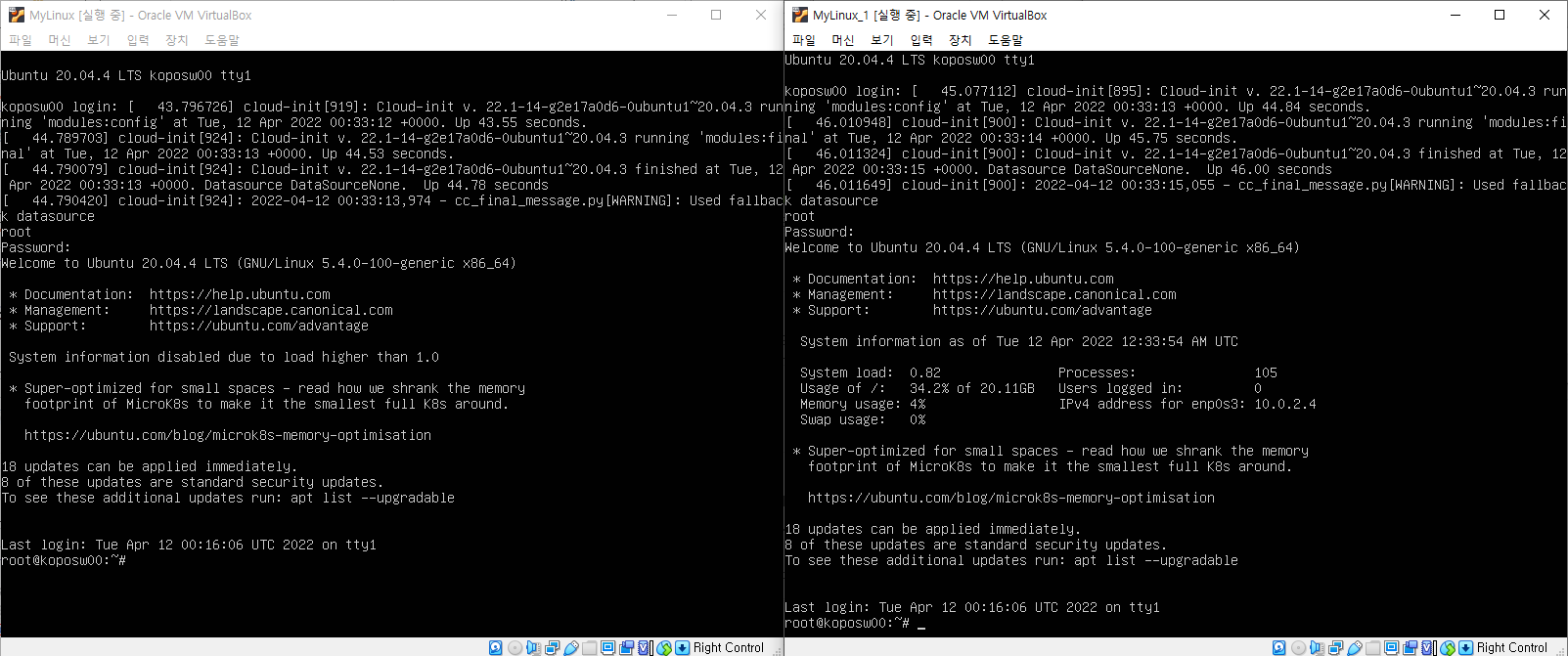Open 입력 menu in MyLinux_1 window
The height and width of the screenshot is (656, 1568).
[921, 40]
